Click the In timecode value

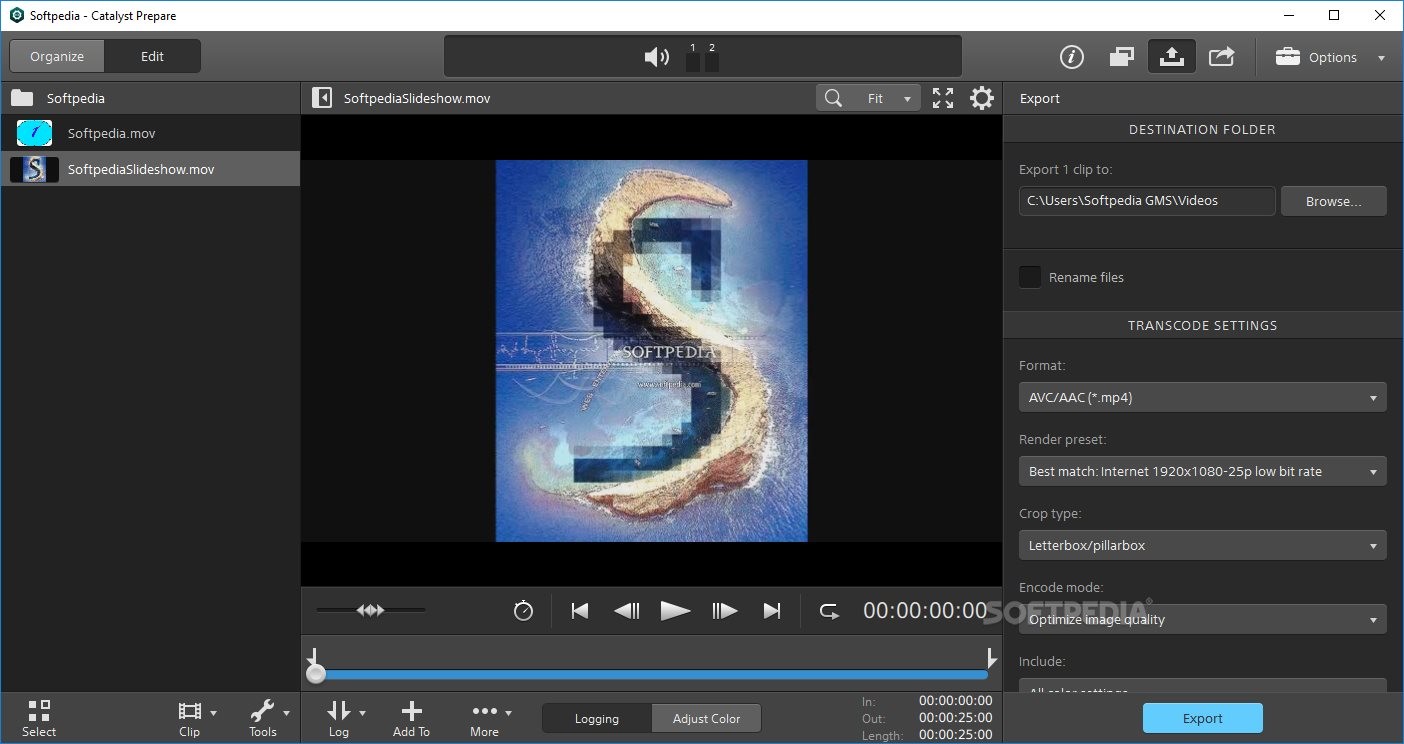955,701
